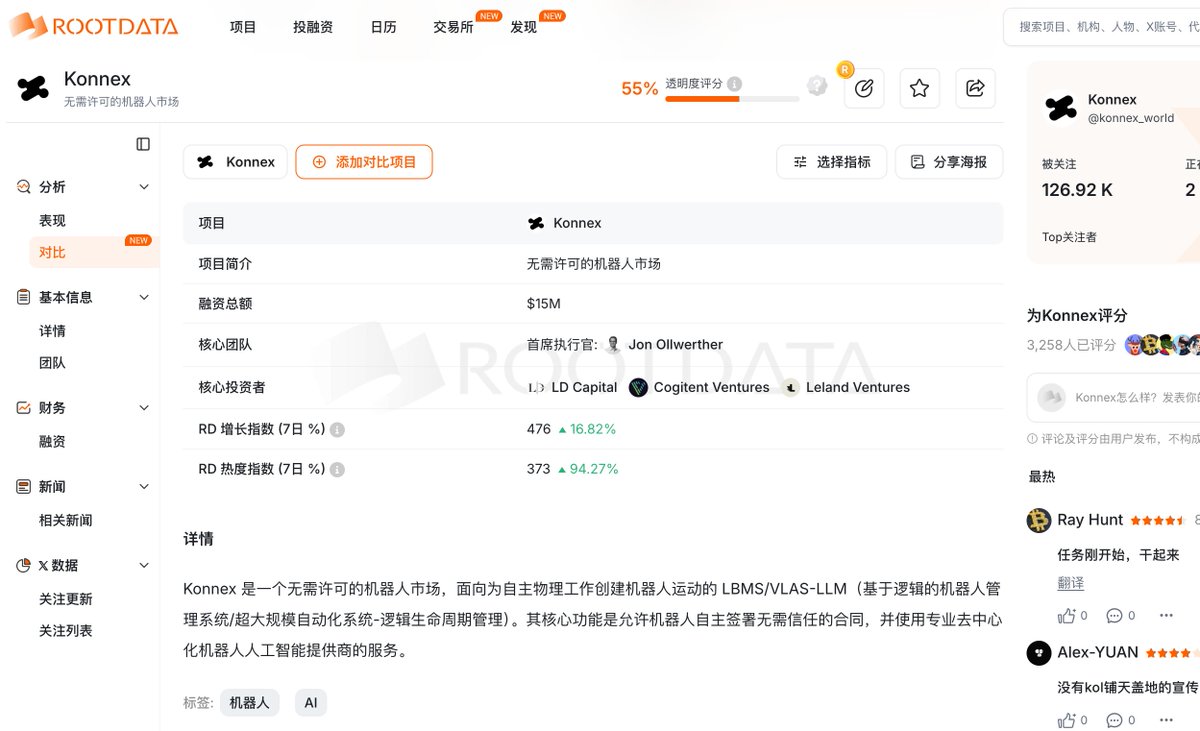This screenshot has height=731, width=1200.
Task: Open 交易所 in the top navigation
Action: 453,27
